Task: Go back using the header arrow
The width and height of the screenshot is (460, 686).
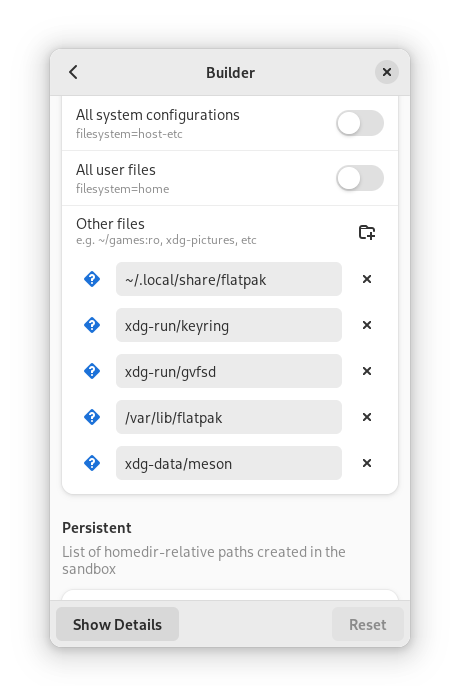Action: point(73,72)
